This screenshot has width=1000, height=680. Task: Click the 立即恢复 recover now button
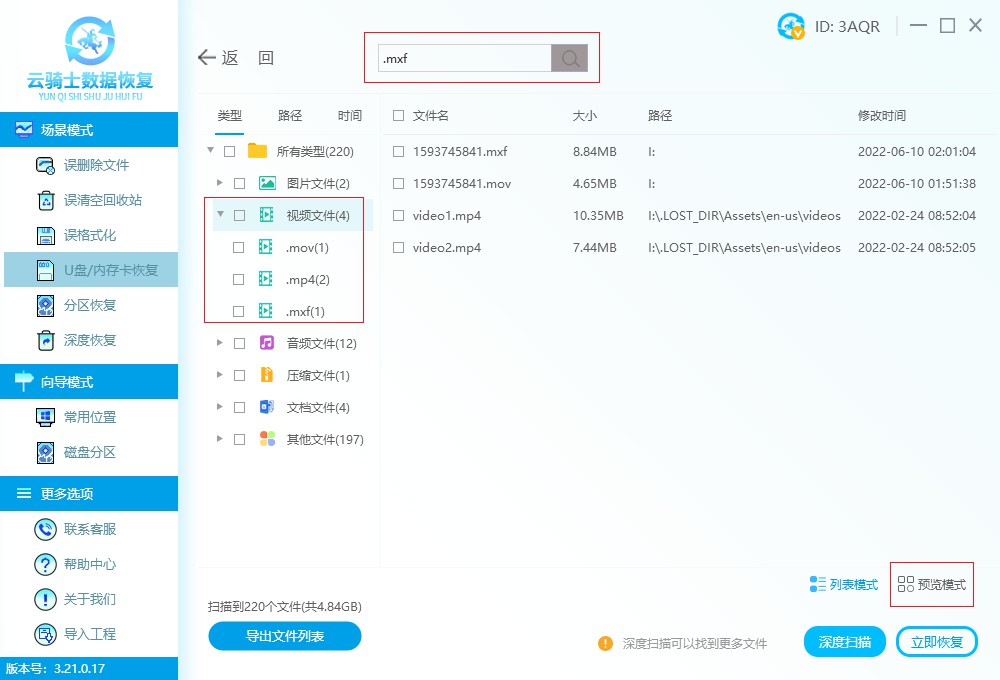coord(936,641)
